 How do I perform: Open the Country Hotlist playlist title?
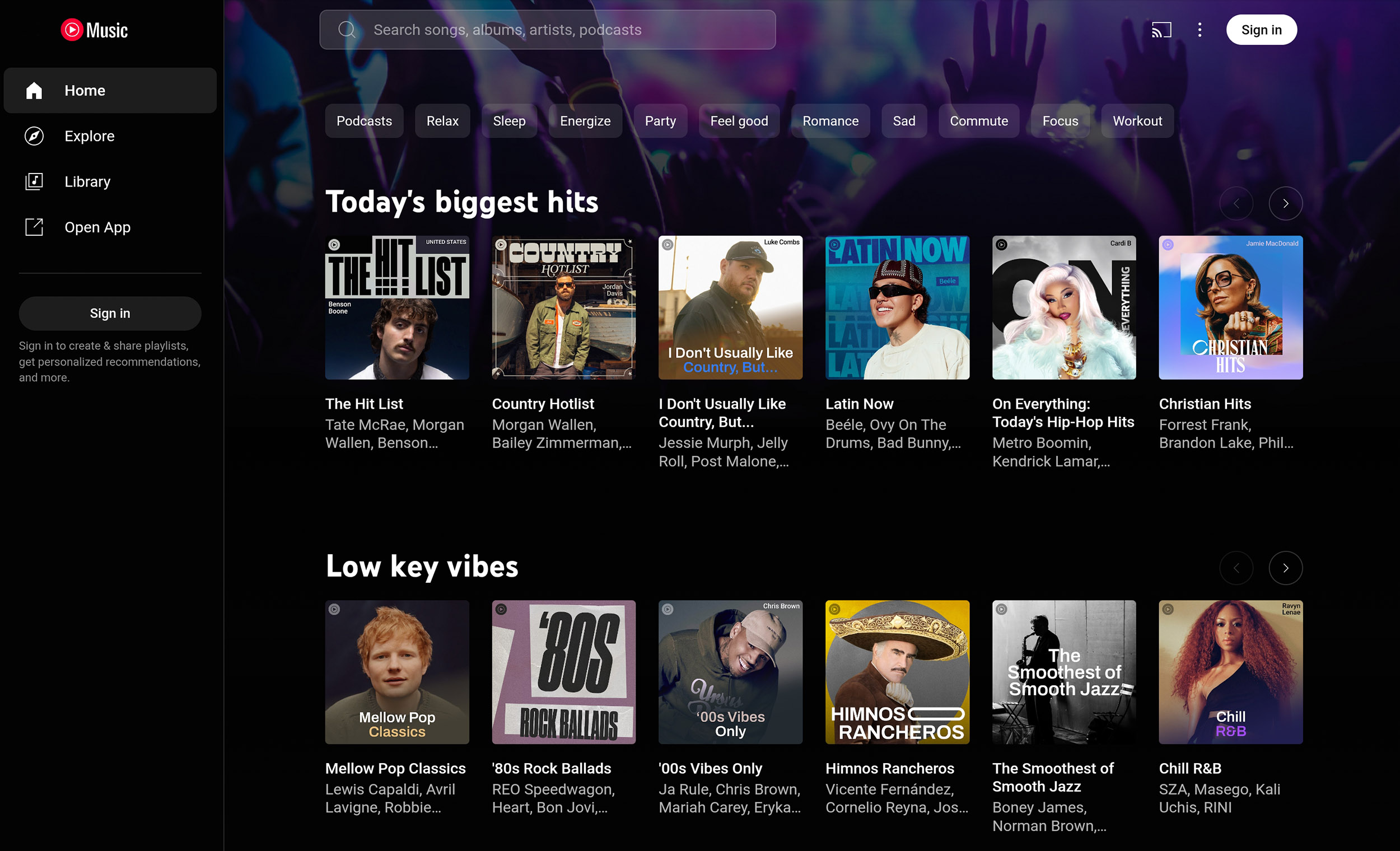(543, 403)
